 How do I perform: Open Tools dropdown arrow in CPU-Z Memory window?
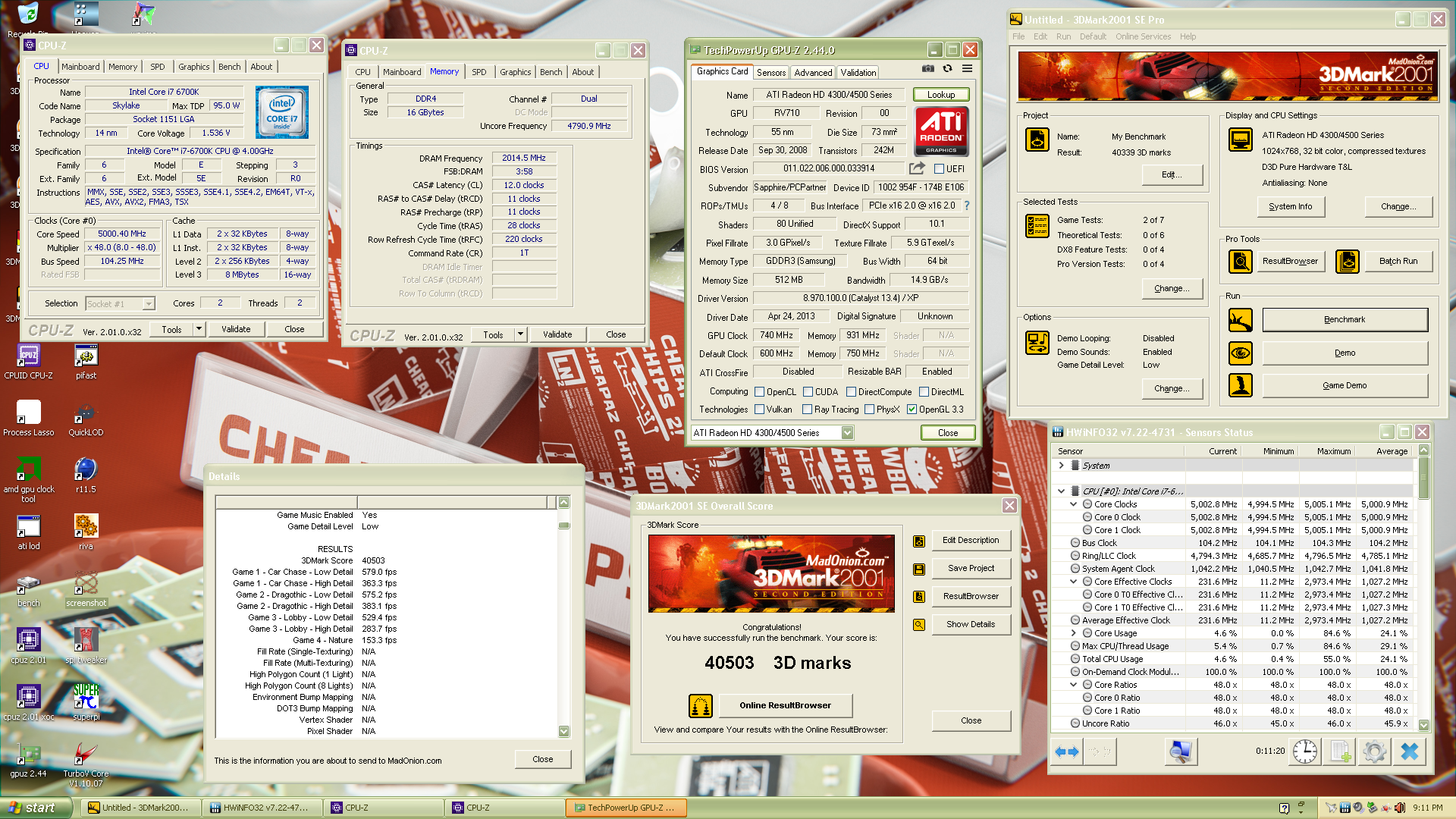coord(520,334)
